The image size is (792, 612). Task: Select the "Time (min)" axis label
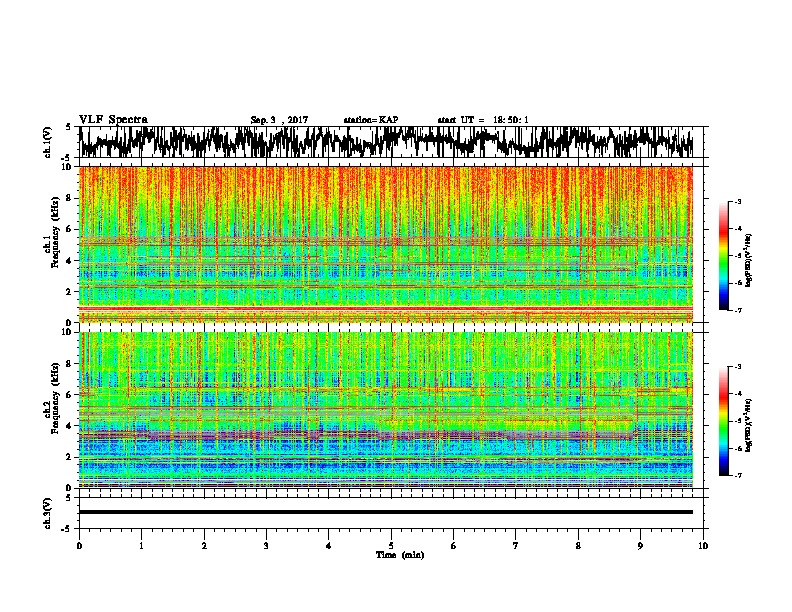click(400, 555)
